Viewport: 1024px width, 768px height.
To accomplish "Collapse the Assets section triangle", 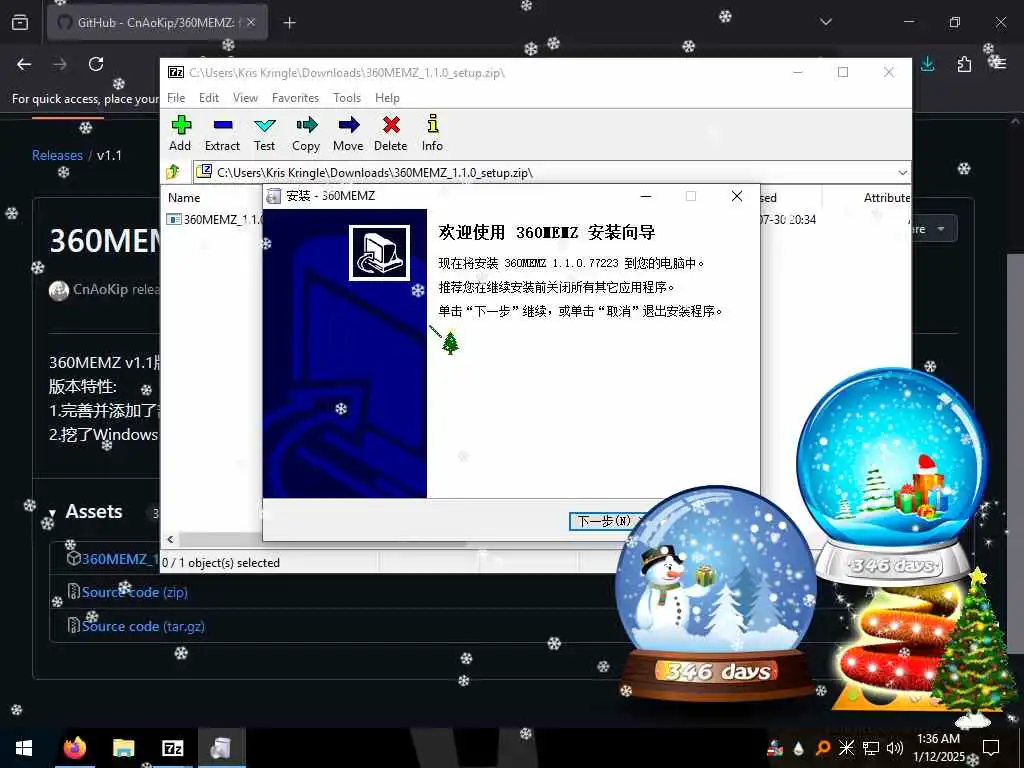I will [52, 513].
